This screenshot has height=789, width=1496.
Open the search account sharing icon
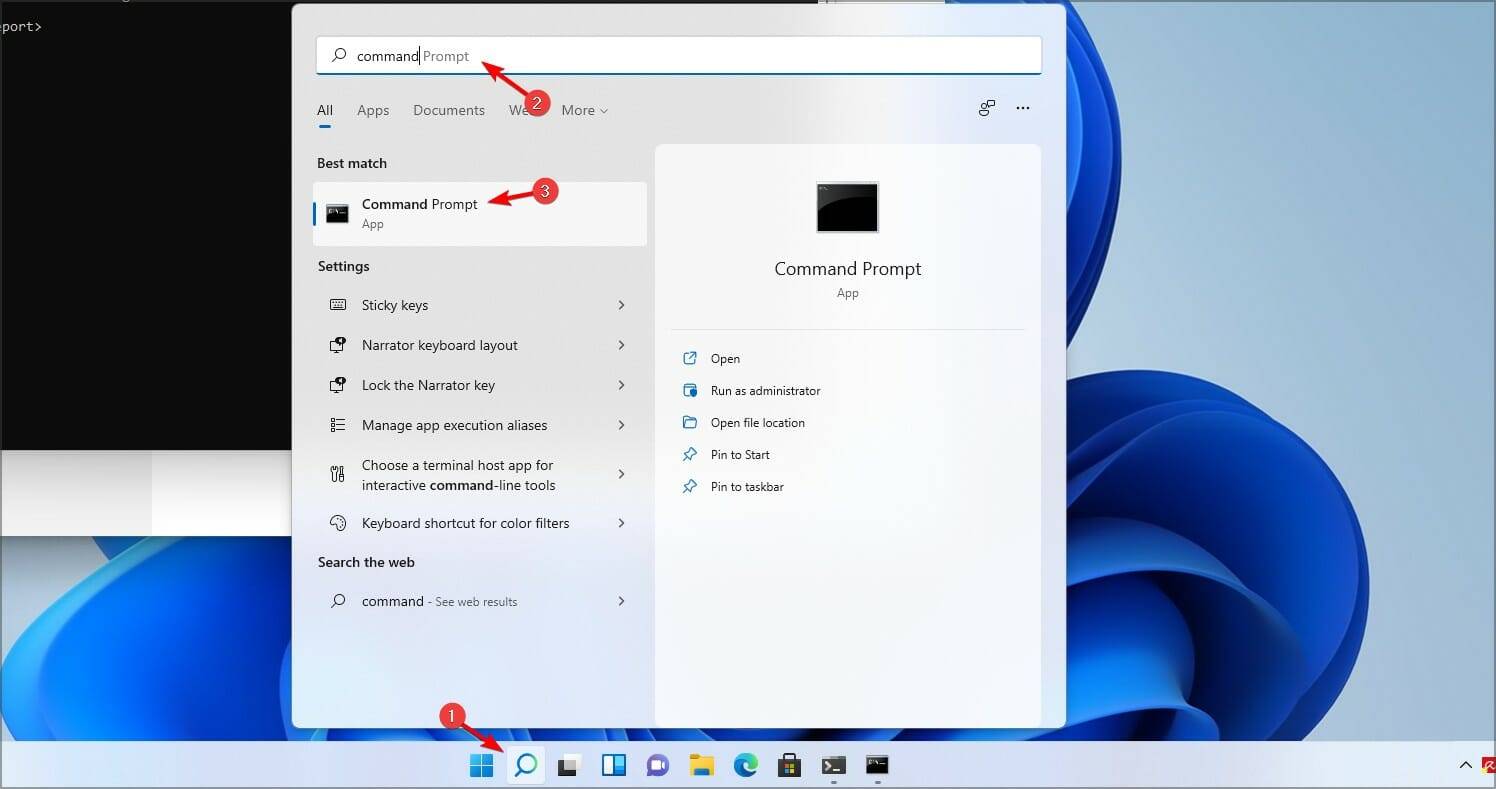click(x=987, y=108)
